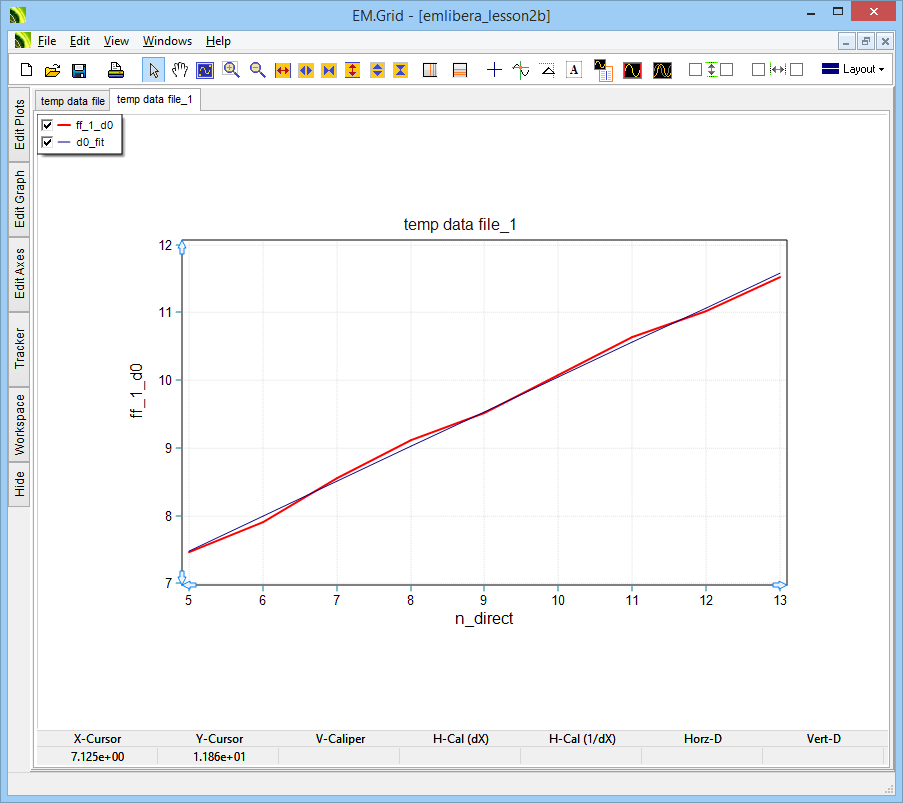Open the Layout dropdown
903x803 pixels.
click(x=852, y=70)
